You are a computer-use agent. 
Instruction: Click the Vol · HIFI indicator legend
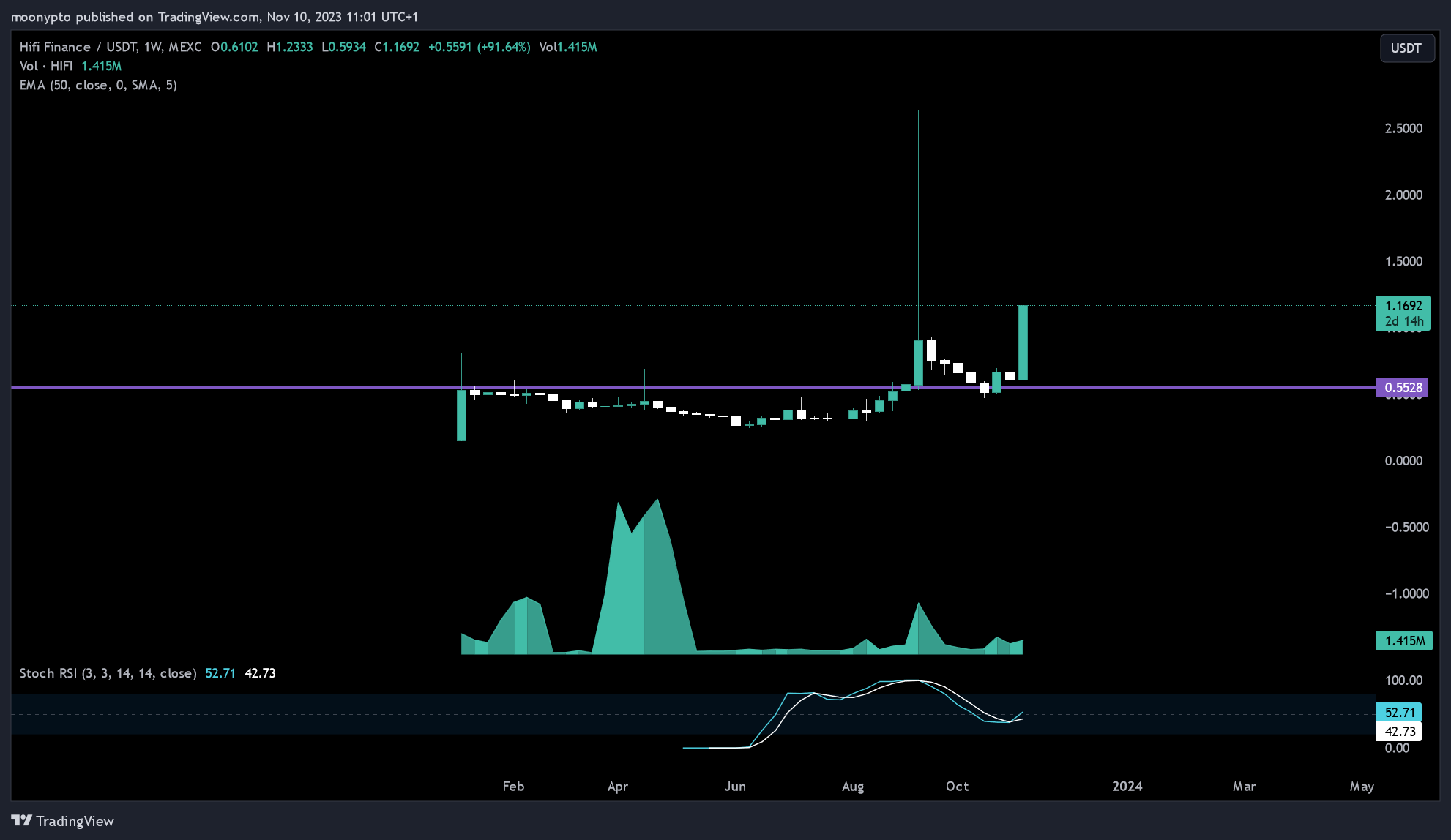tap(70, 66)
